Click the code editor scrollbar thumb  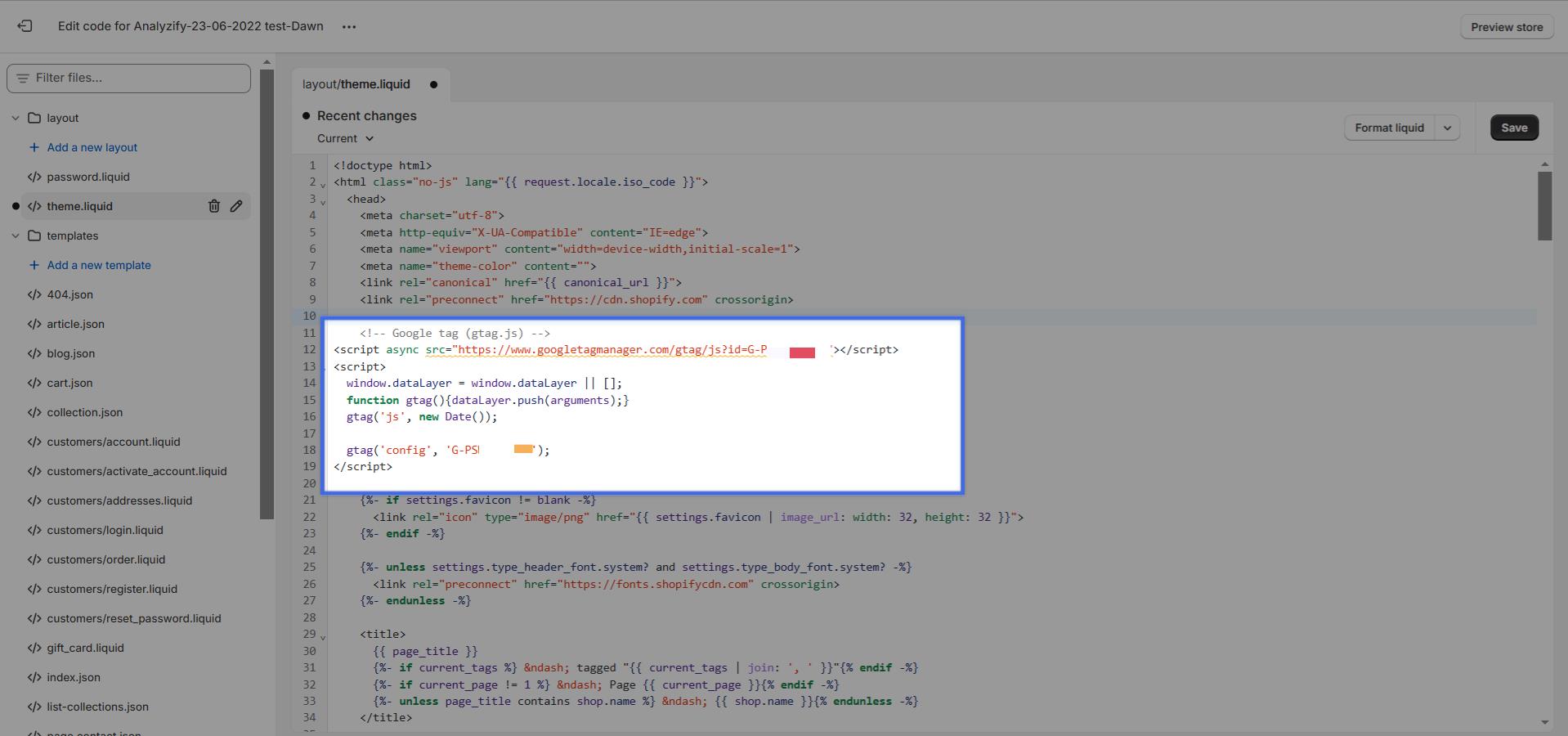tap(1544, 205)
